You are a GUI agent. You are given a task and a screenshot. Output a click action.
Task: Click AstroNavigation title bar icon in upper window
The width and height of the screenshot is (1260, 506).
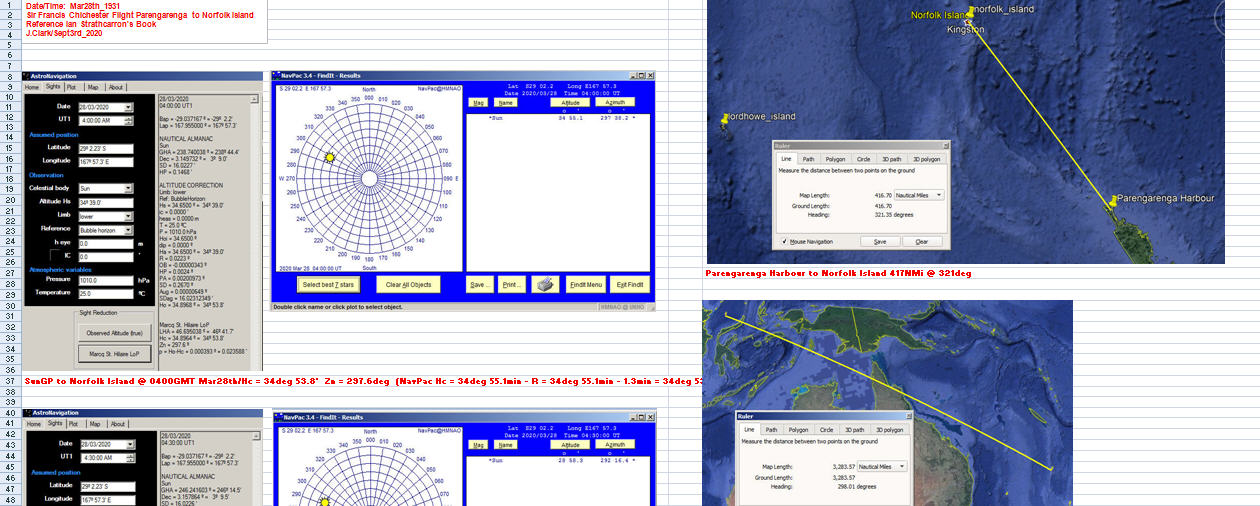click(27, 76)
